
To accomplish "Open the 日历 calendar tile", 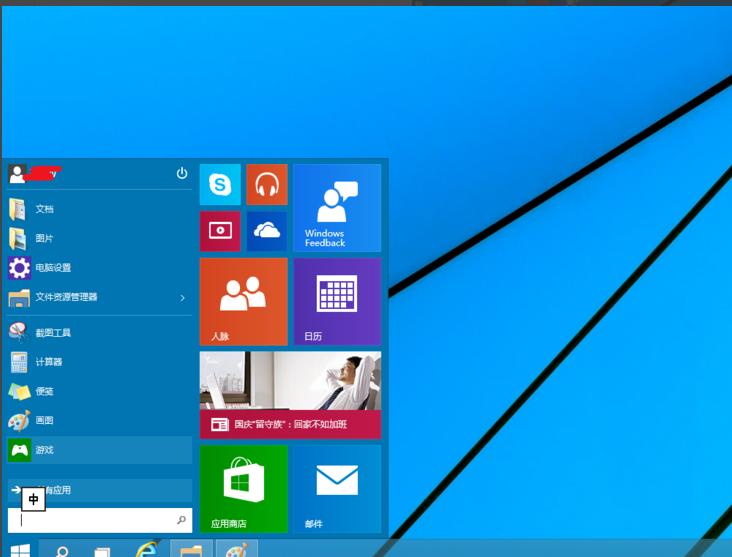I will tap(337, 301).
